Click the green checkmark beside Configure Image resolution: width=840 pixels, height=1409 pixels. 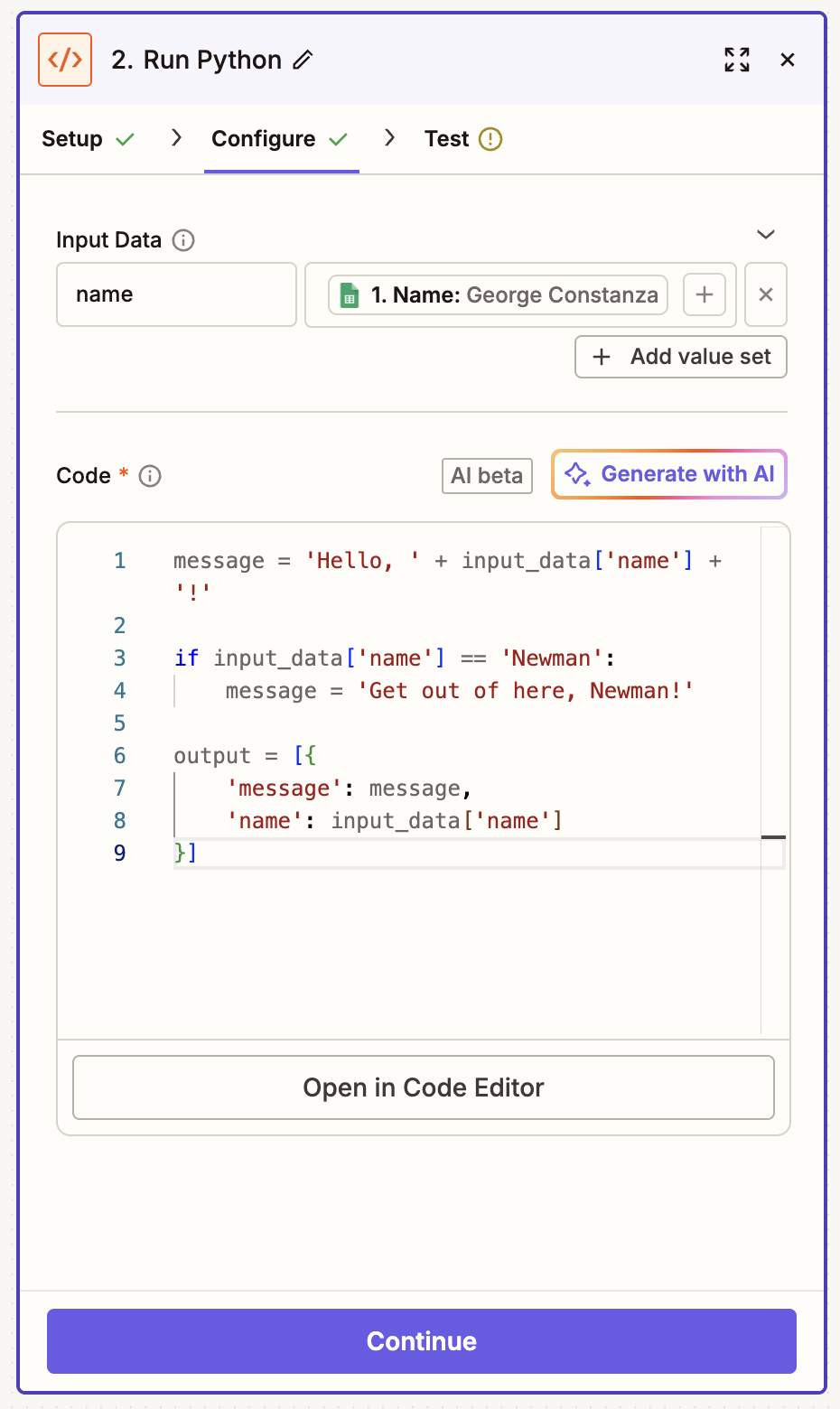[x=340, y=139]
